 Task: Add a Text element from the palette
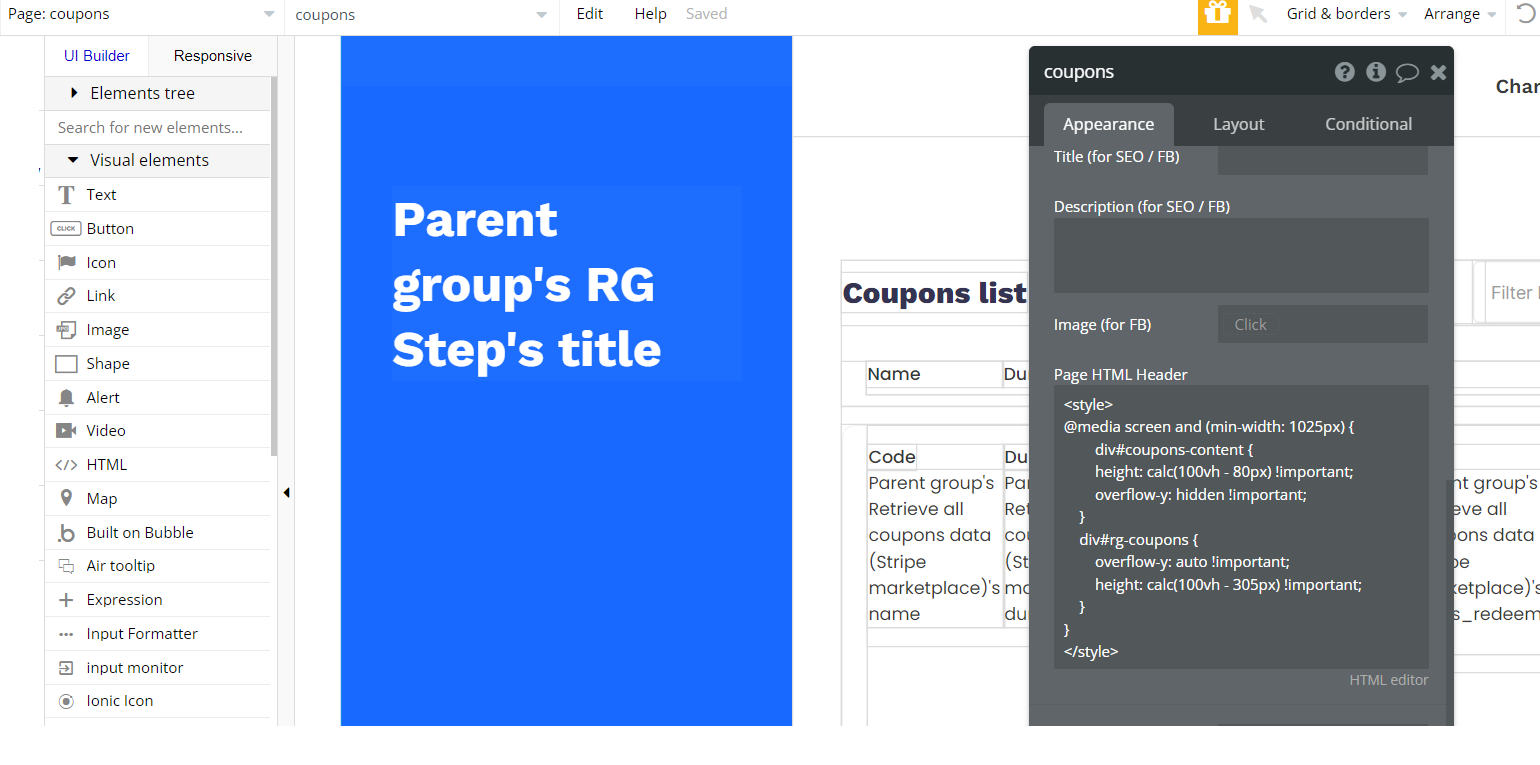coord(158,195)
